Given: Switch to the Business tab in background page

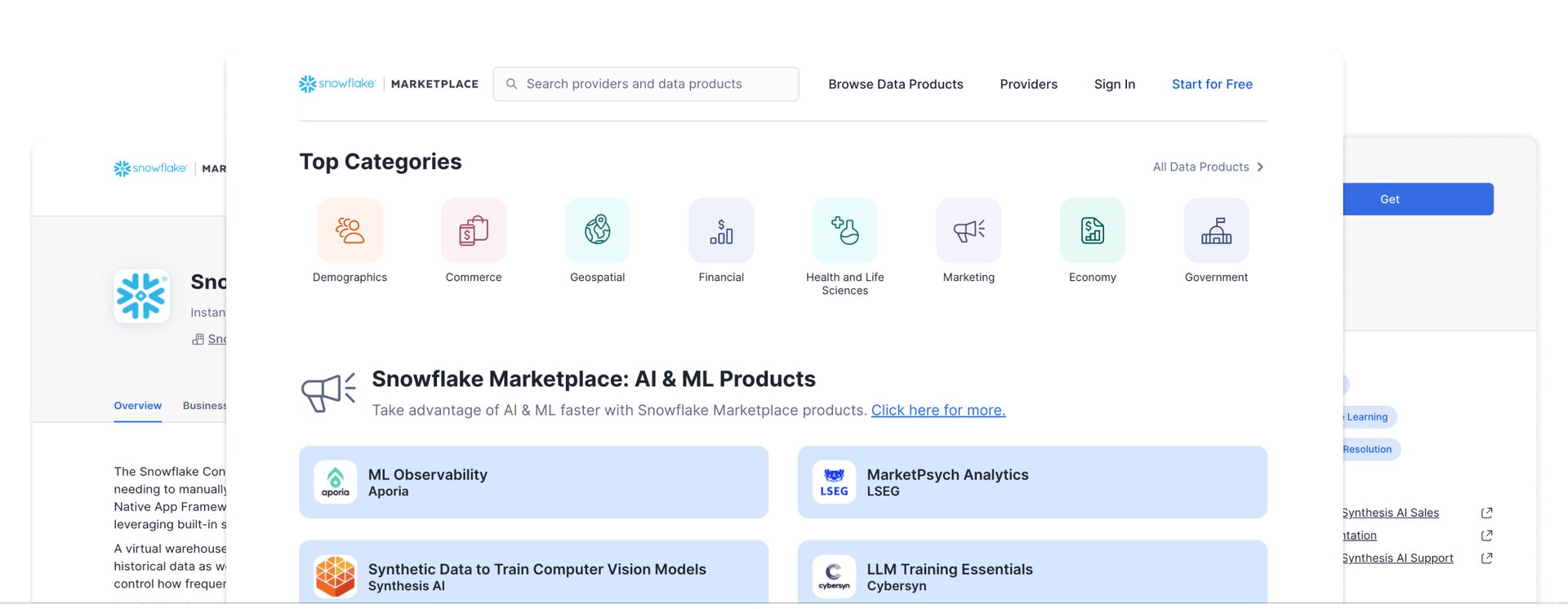Looking at the screenshot, I should click(x=205, y=406).
